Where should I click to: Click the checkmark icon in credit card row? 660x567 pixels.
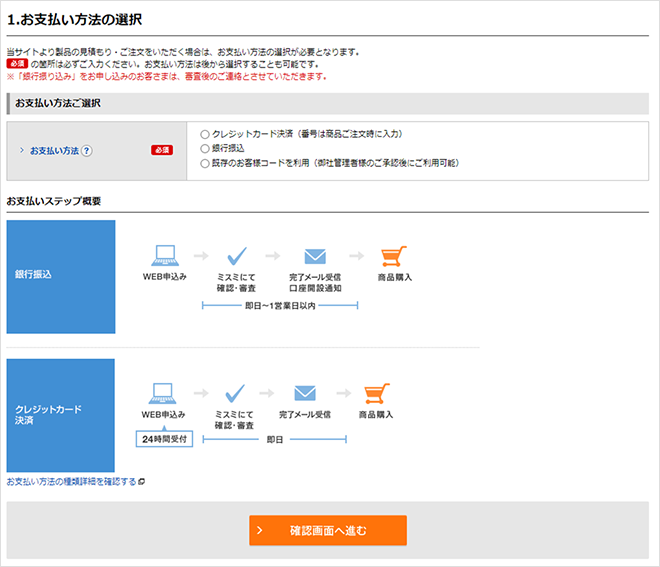(235, 393)
